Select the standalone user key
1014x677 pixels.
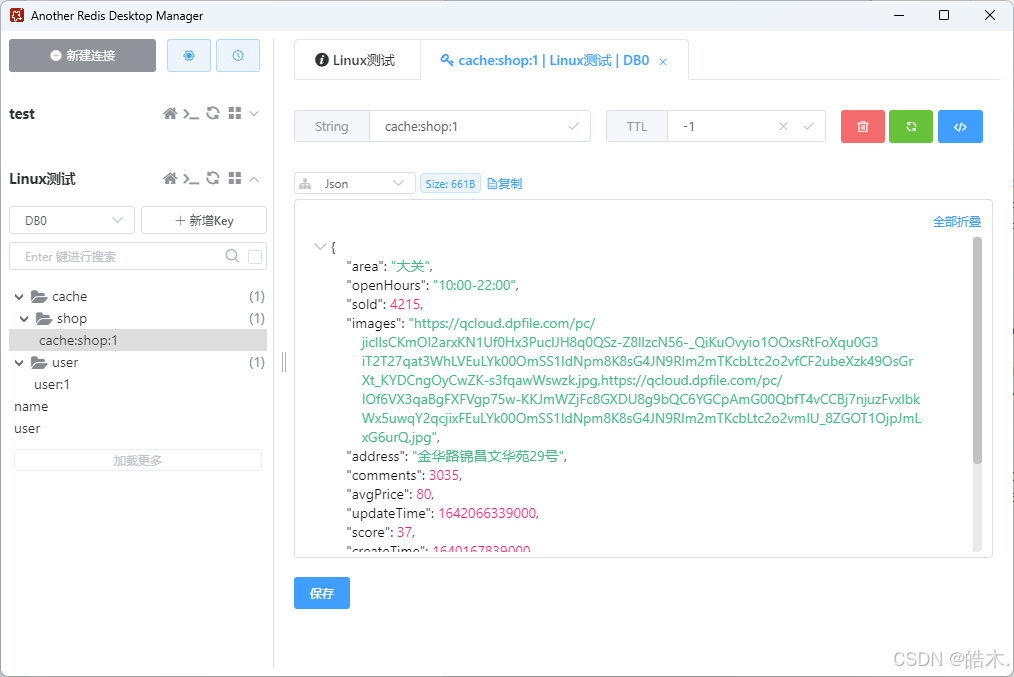click(x=27, y=429)
